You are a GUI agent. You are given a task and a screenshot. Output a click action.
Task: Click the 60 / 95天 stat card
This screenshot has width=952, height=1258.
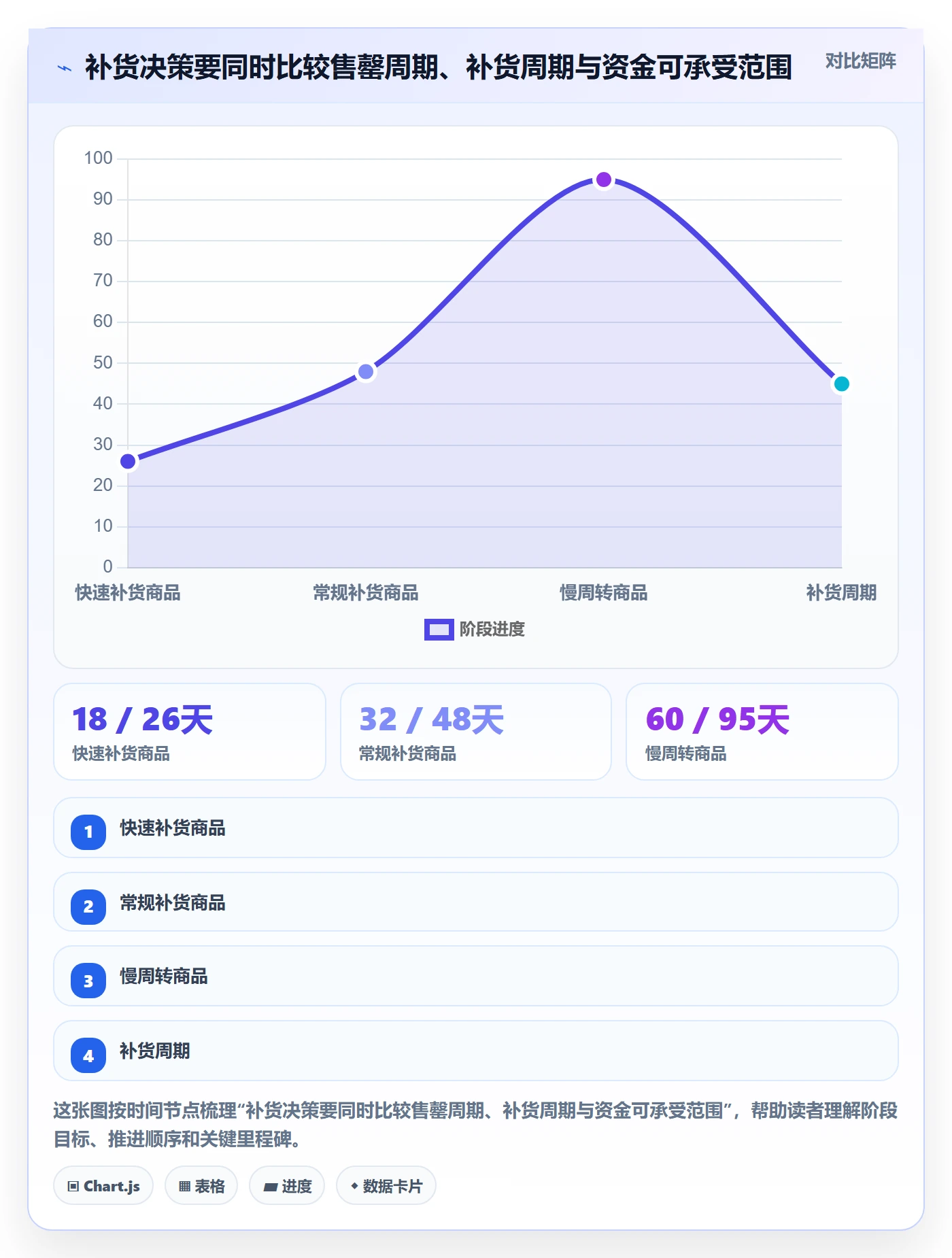coord(762,732)
